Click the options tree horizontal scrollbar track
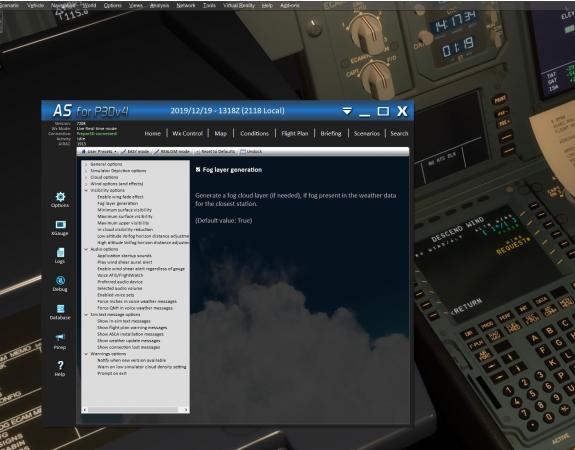Image resolution: width=575 pixels, height=450 pixels. point(135,410)
